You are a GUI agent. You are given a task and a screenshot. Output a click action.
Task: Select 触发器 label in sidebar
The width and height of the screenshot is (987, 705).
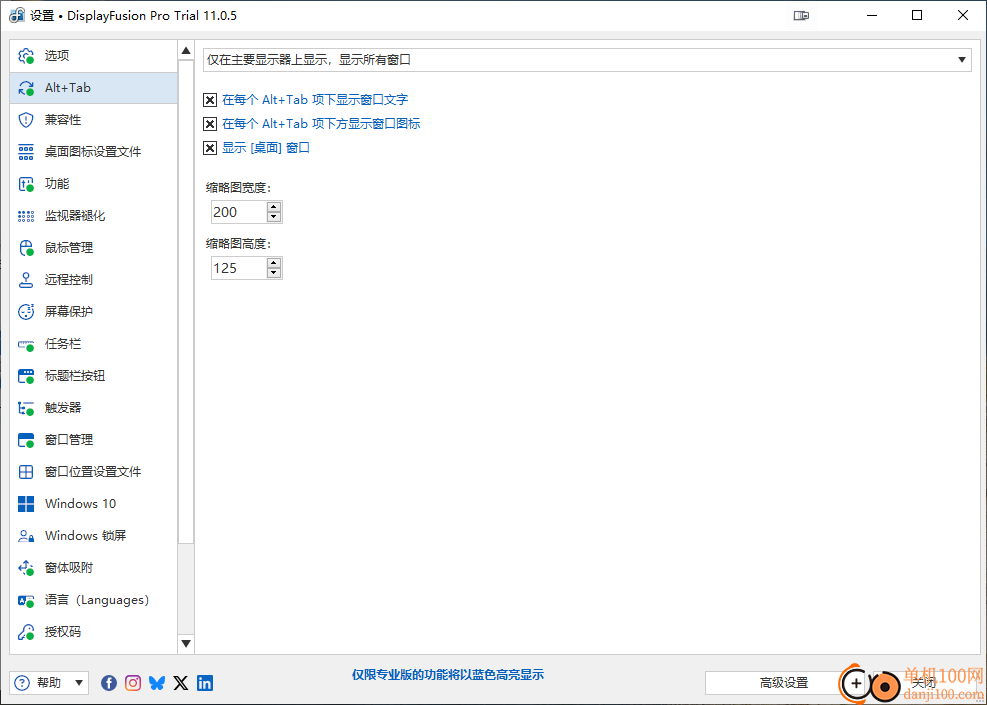pyautogui.click(x=63, y=409)
